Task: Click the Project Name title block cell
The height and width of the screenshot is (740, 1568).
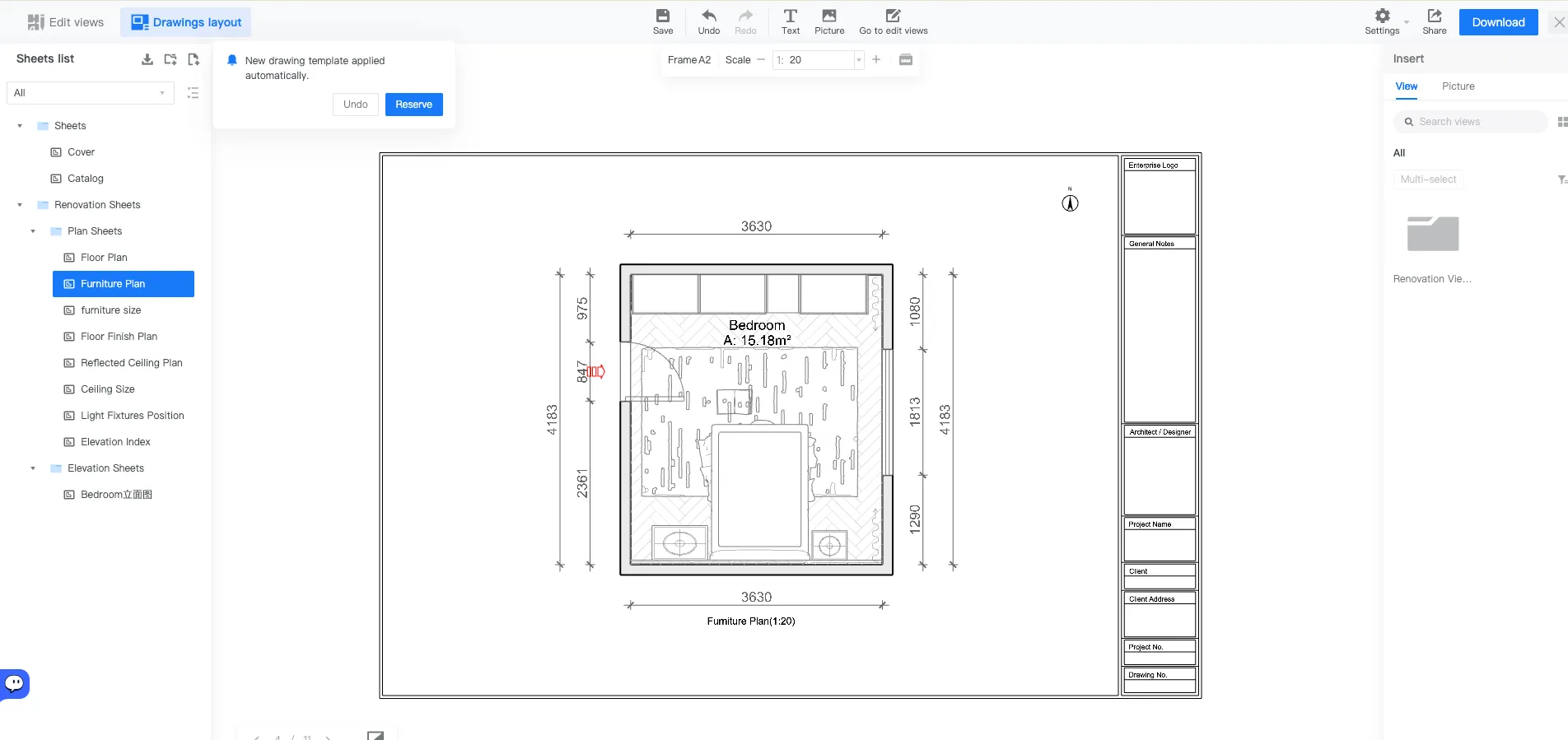Action: coord(1160,539)
